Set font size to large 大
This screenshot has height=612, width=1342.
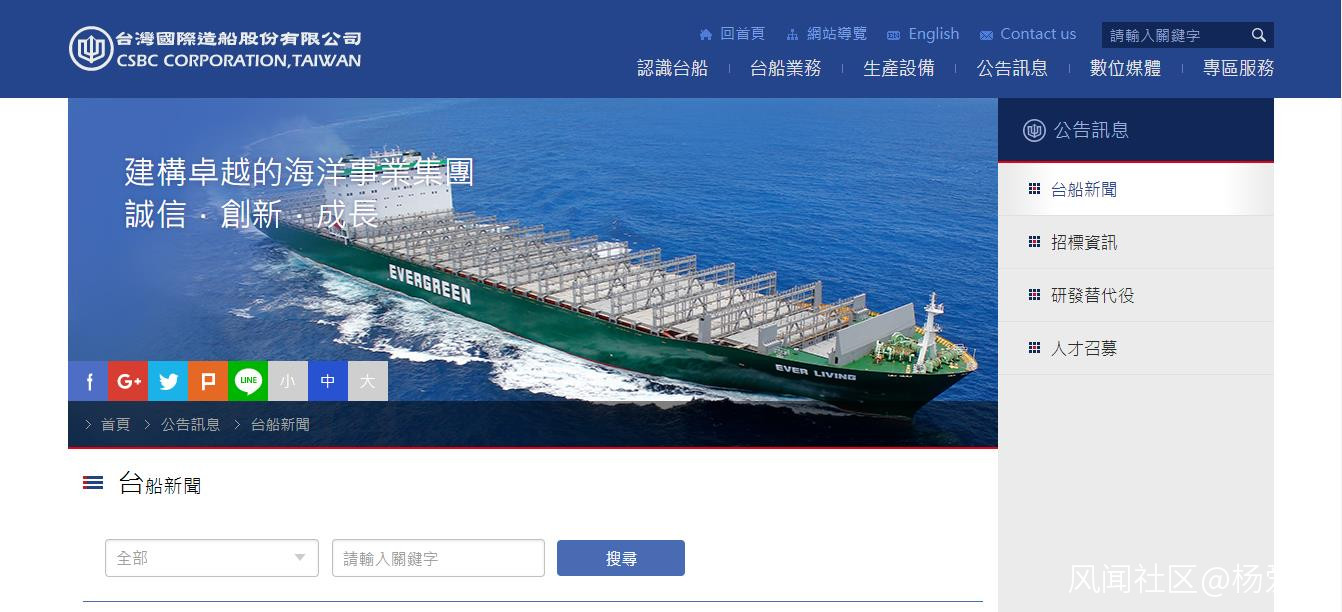(x=368, y=381)
